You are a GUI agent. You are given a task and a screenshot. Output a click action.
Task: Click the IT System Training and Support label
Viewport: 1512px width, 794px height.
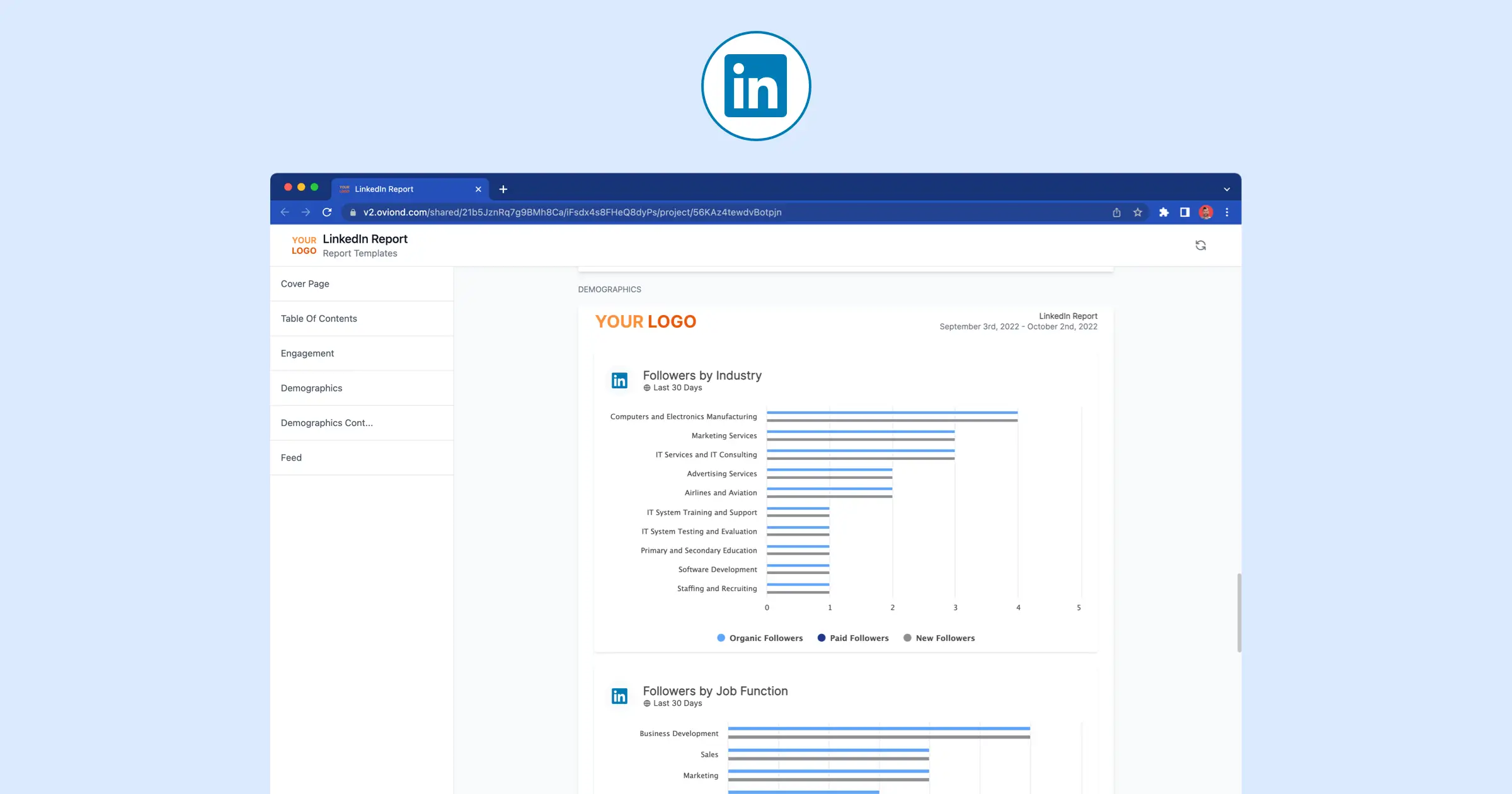pyautogui.click(x=702, y=512)
